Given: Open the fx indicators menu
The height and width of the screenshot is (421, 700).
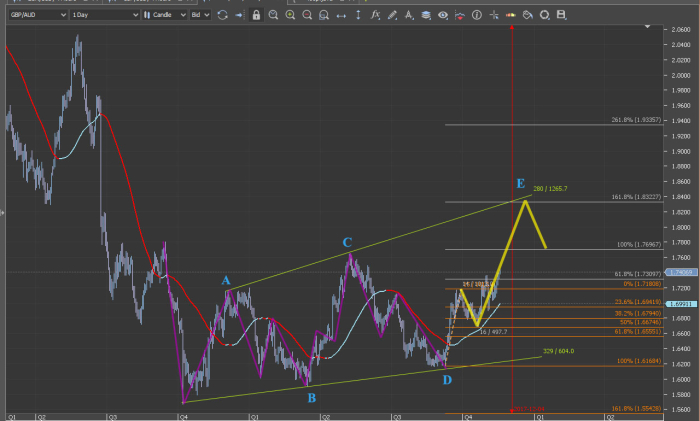Looking at the screenshot, I should click(375, 15).
